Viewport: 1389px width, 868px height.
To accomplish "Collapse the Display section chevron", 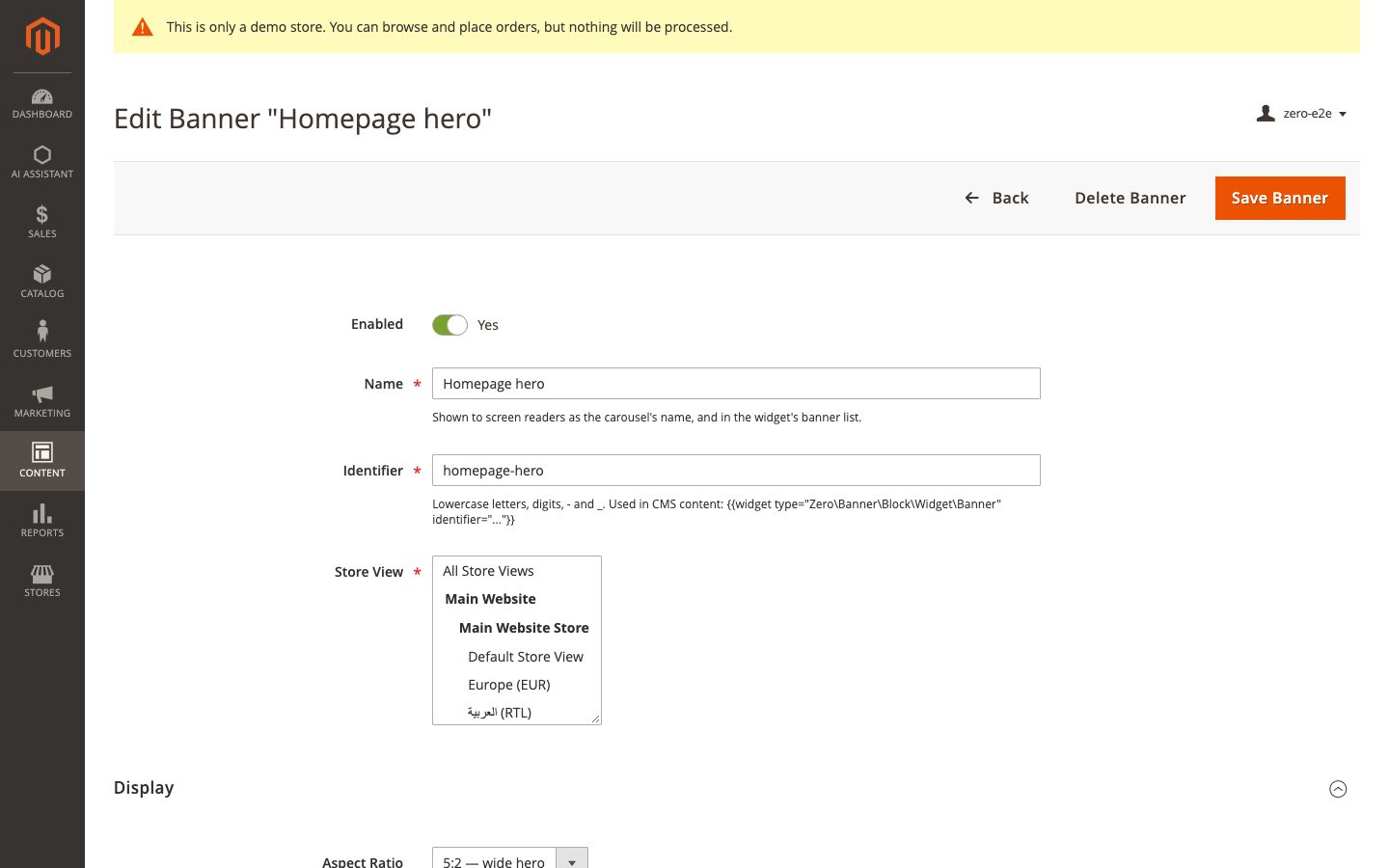I will (1338, 789).
